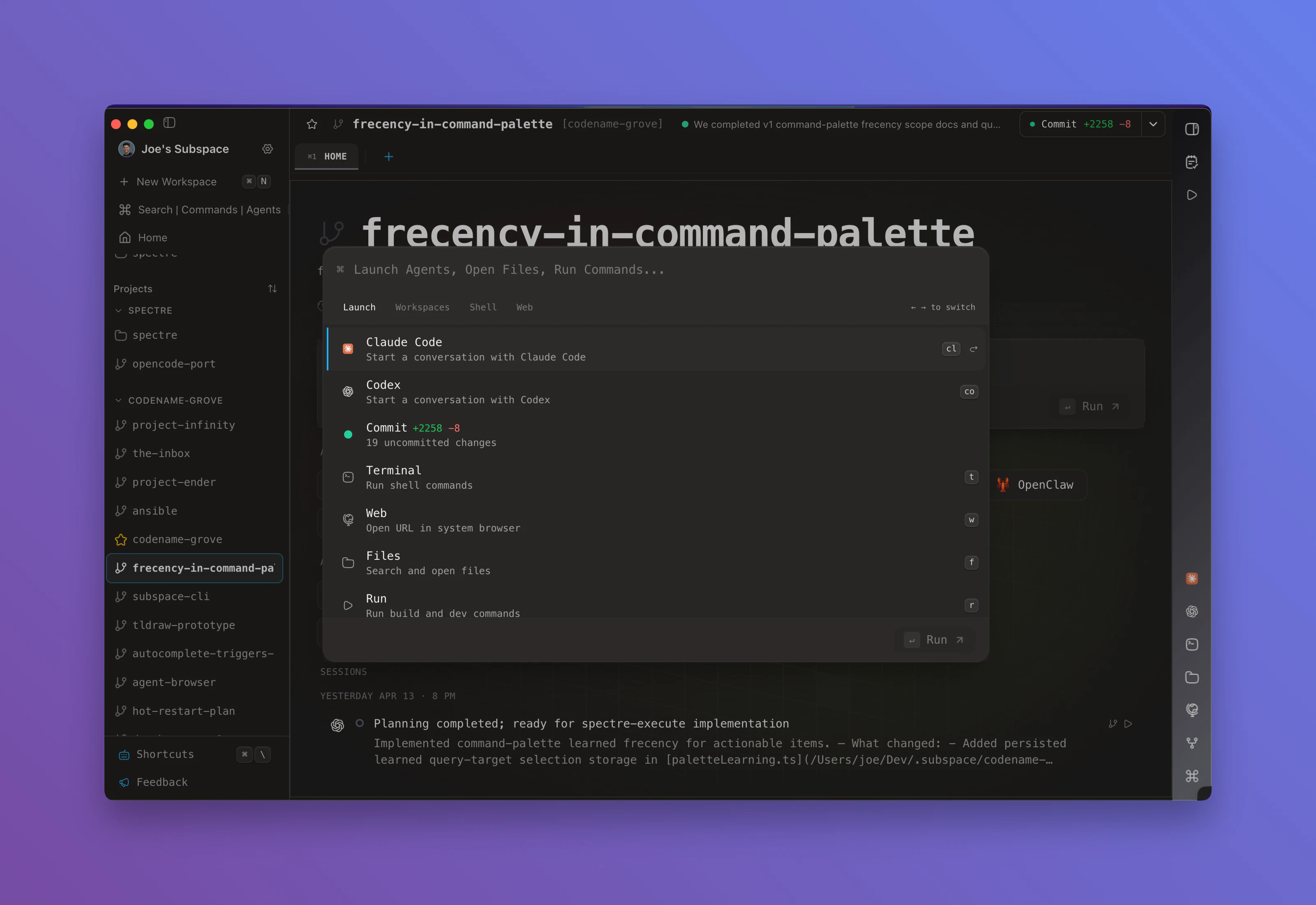This screenshot has width=1316, height=905.
Task: Click the command key icon at bottom right
Action: coord(1191,776)
